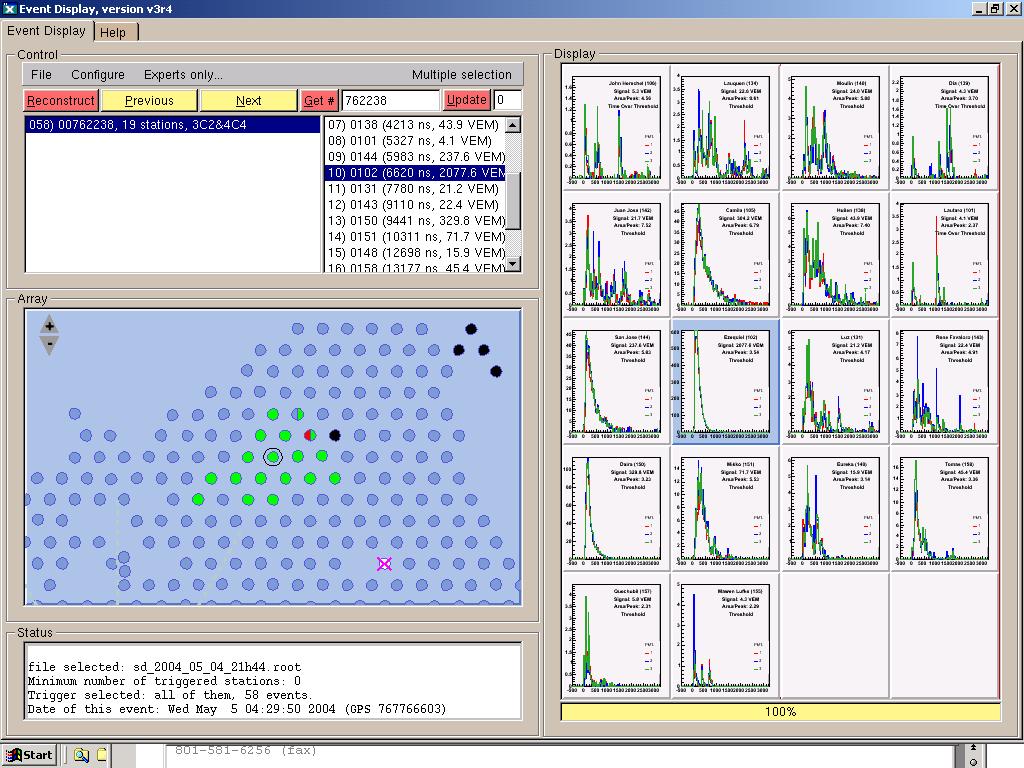Image resolution: width=1024 pixels, height=768 pixels.
Task: Select highlighted row 10) 0102 (6620 ns, 2077.6 VEM)
Action: (x=415, y=172)
